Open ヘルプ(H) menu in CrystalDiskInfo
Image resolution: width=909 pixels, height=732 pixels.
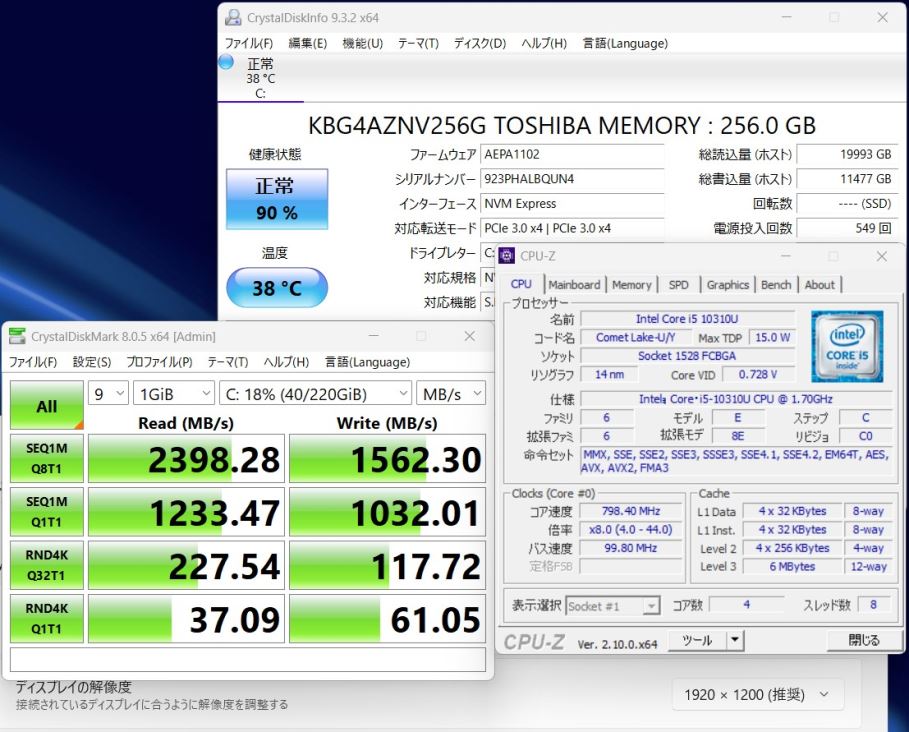coord(544,43)
